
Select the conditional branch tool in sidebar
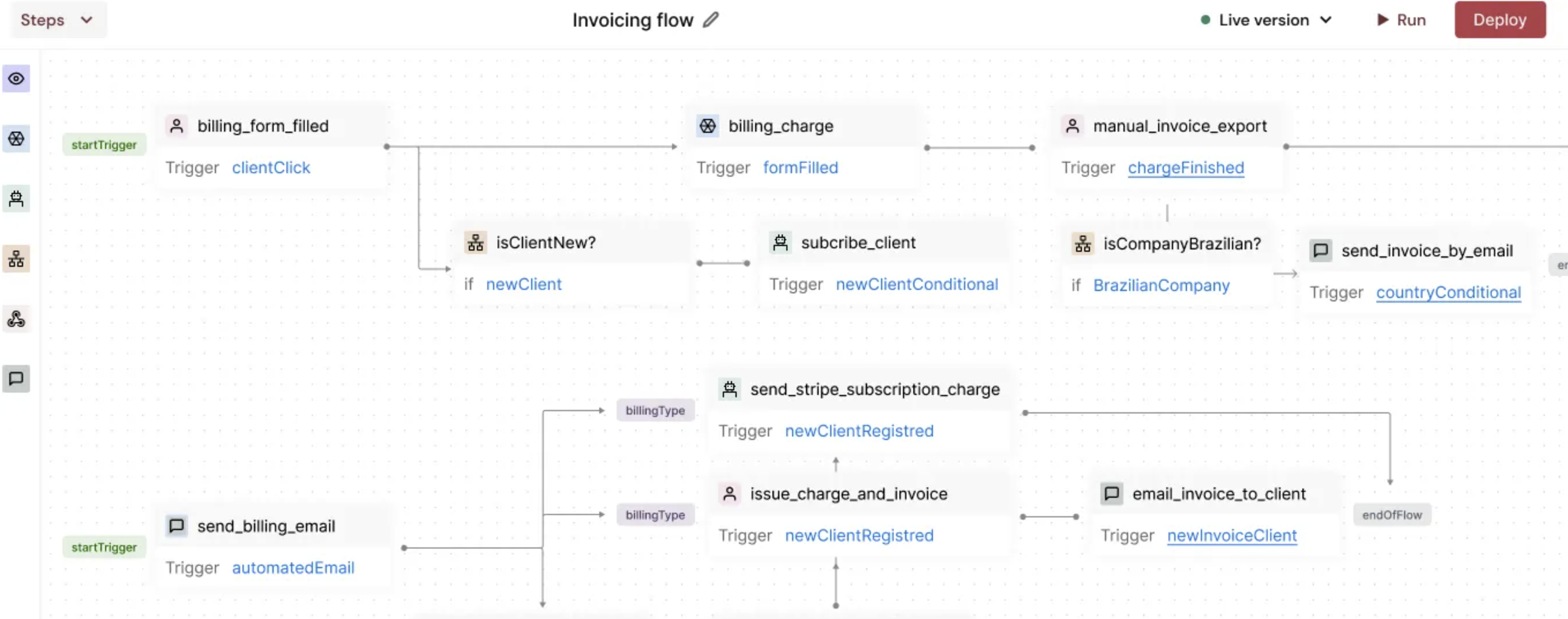point(16,259)
